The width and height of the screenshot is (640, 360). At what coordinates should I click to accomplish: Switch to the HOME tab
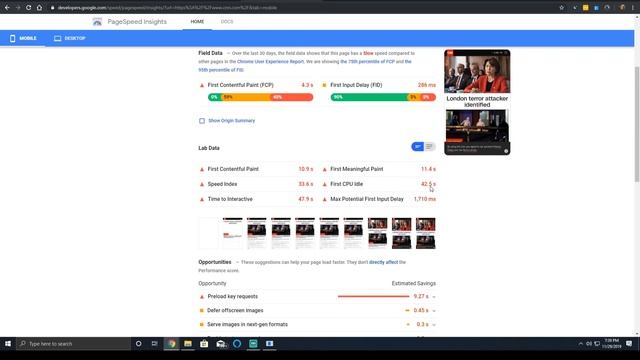(x=197, y=22)
